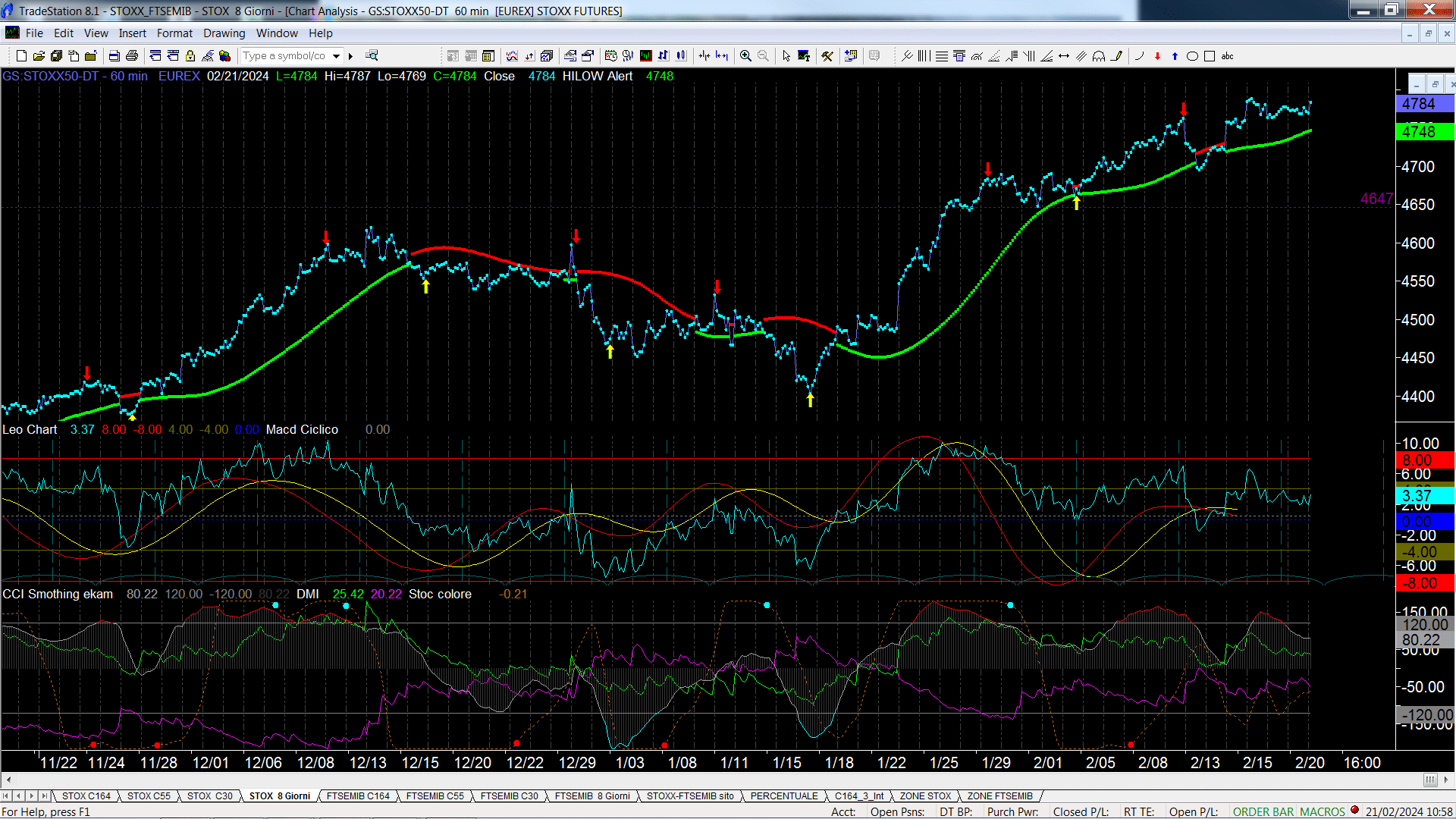The image size is (1456, 819).
Task: Open the Window menu
Action: pos(277,33)
